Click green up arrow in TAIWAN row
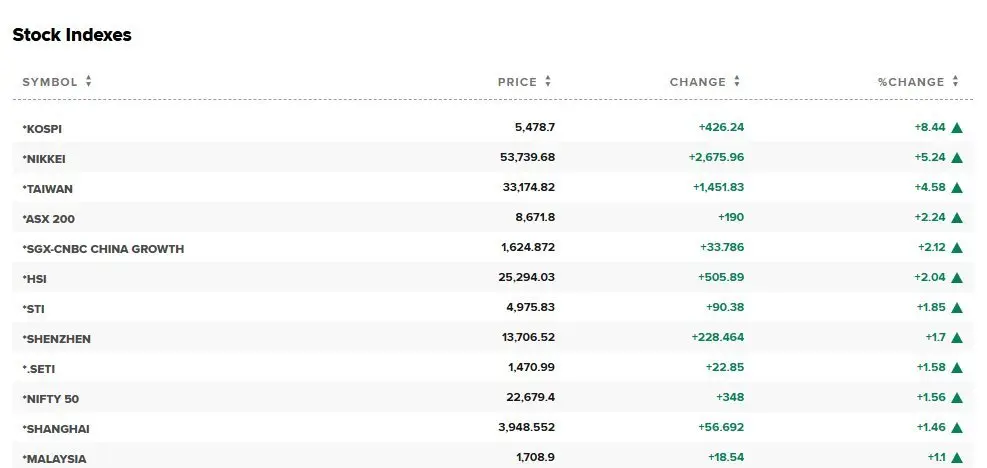This screenshot has width=987, height=468. (957, 188)
